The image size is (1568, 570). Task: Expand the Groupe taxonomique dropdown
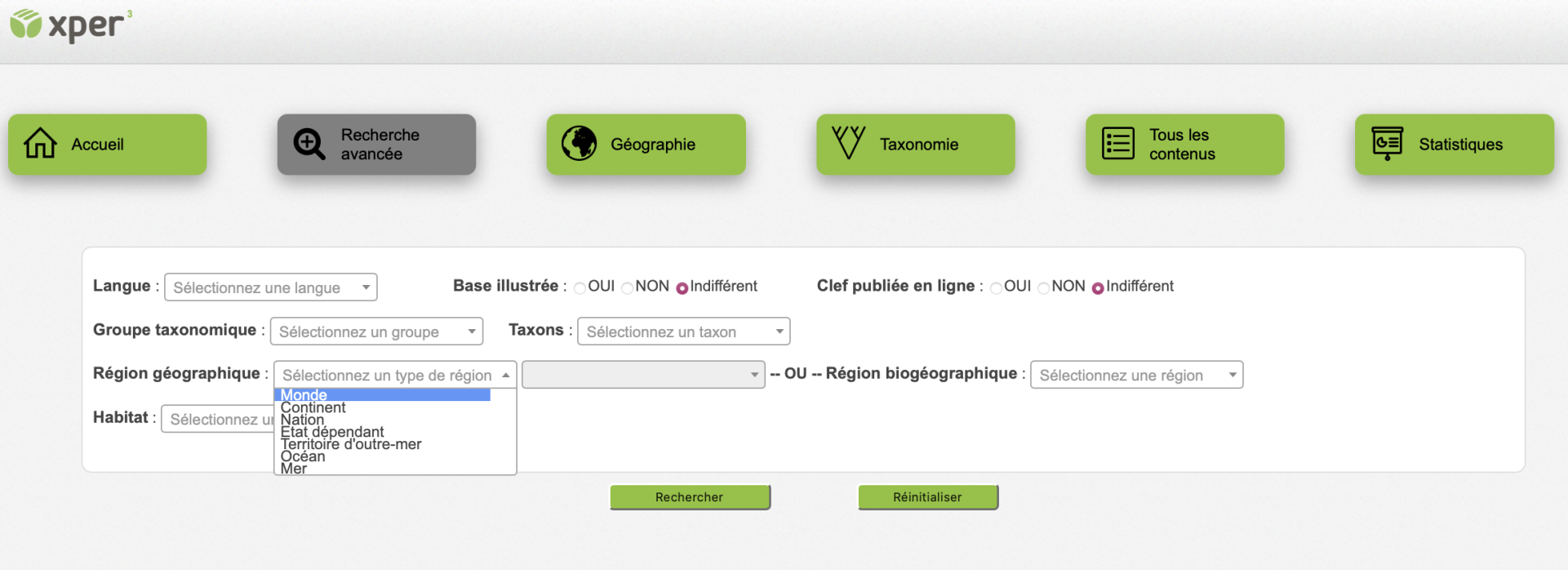376,332
